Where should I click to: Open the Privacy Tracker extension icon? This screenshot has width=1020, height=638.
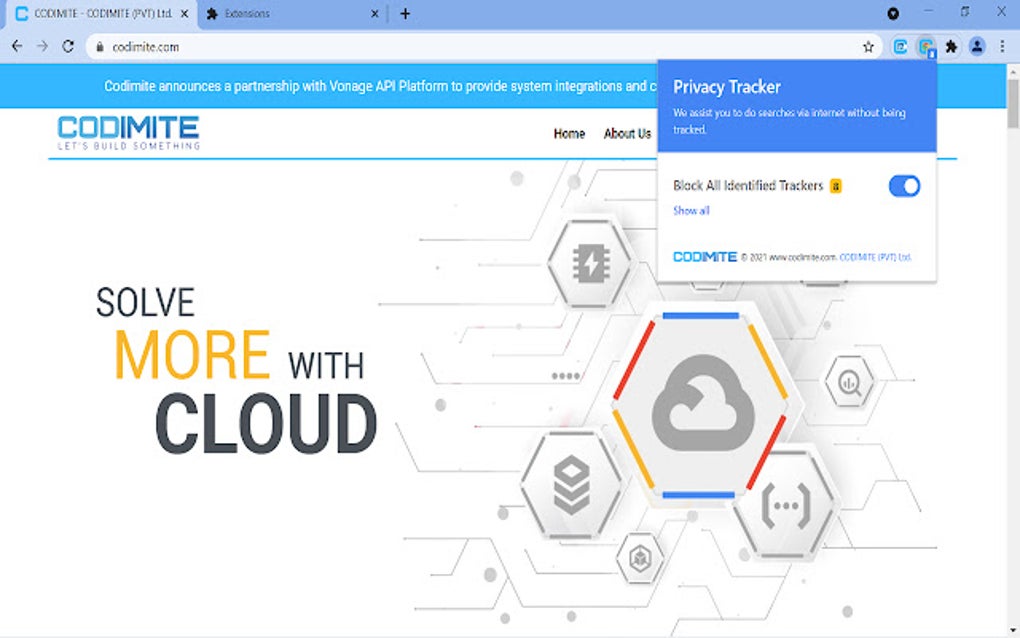[x=926, y=46]
